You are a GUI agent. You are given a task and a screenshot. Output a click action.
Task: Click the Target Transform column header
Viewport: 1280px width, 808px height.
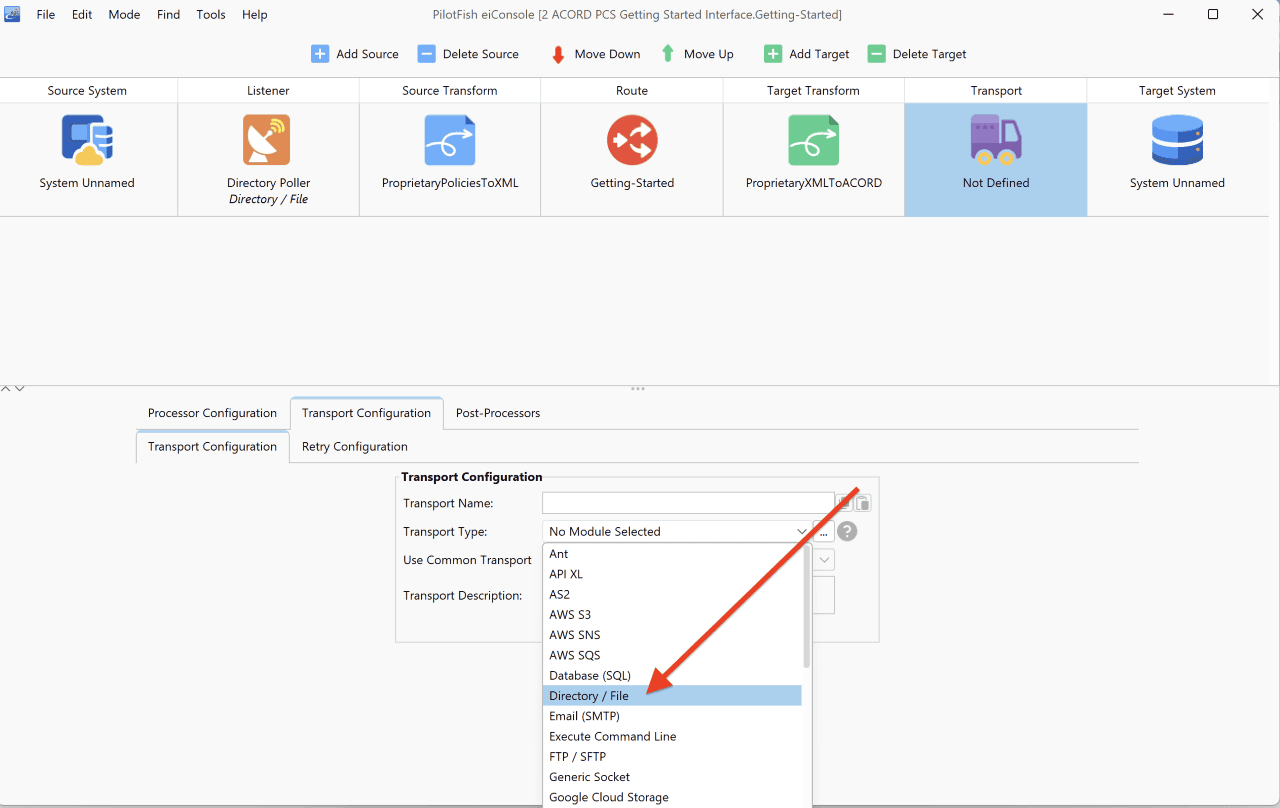click(x=813, y=91)
